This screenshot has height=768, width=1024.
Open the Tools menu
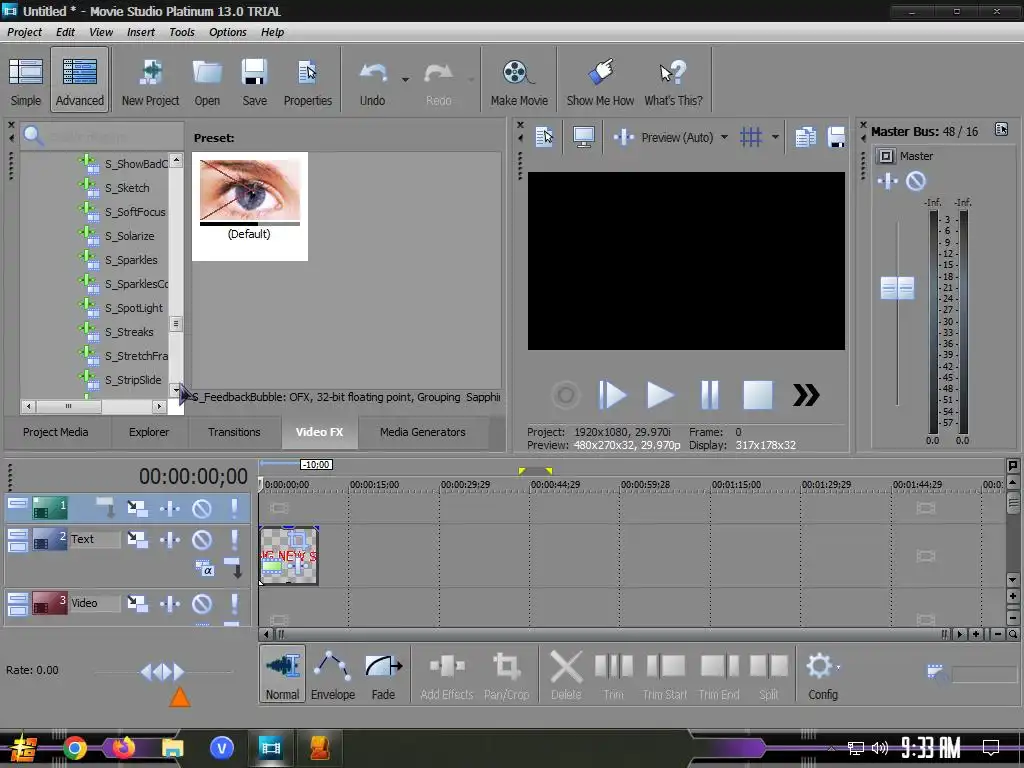click(x=182, y=32)
